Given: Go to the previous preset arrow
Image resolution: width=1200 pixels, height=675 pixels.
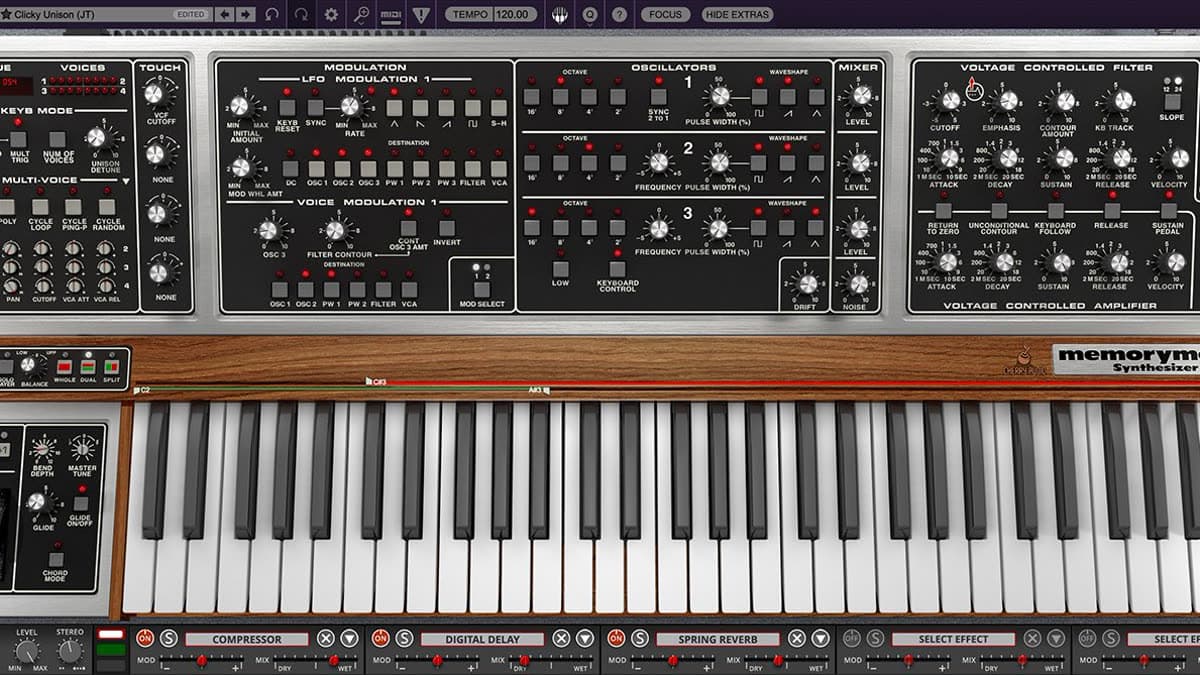Looking at the screenshot, I should (225, 15).
